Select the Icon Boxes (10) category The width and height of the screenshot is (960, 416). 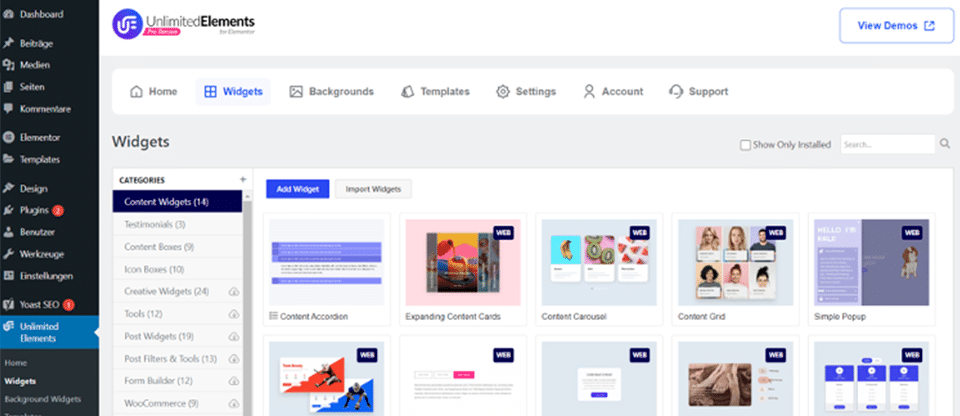click(x=178, y=269)
